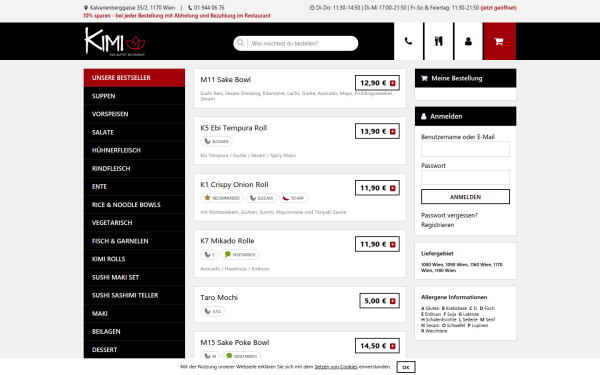Image resolution: width=600 pixels, height=375 pixels.
Task: Open the Vorspeisen category
Action: point(134,114)
